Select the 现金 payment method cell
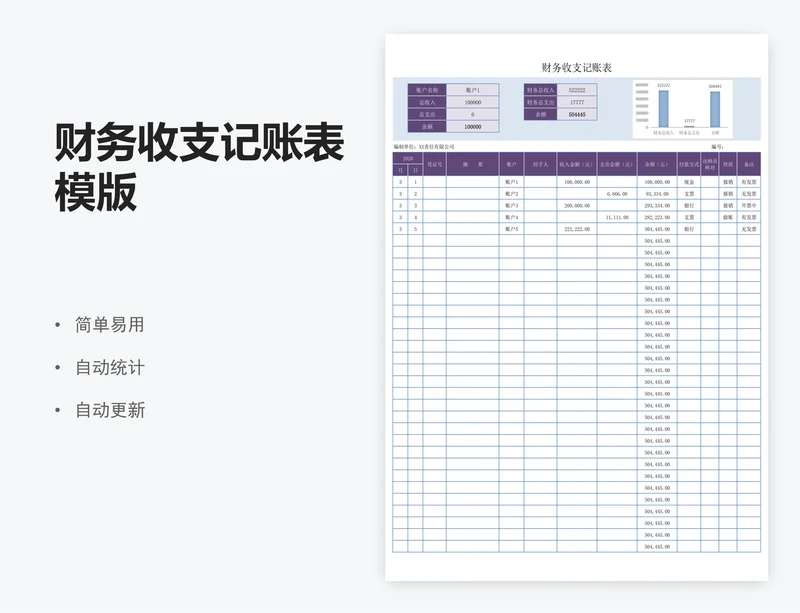Screen dimensions: 800x613 [x=689, y=182]
